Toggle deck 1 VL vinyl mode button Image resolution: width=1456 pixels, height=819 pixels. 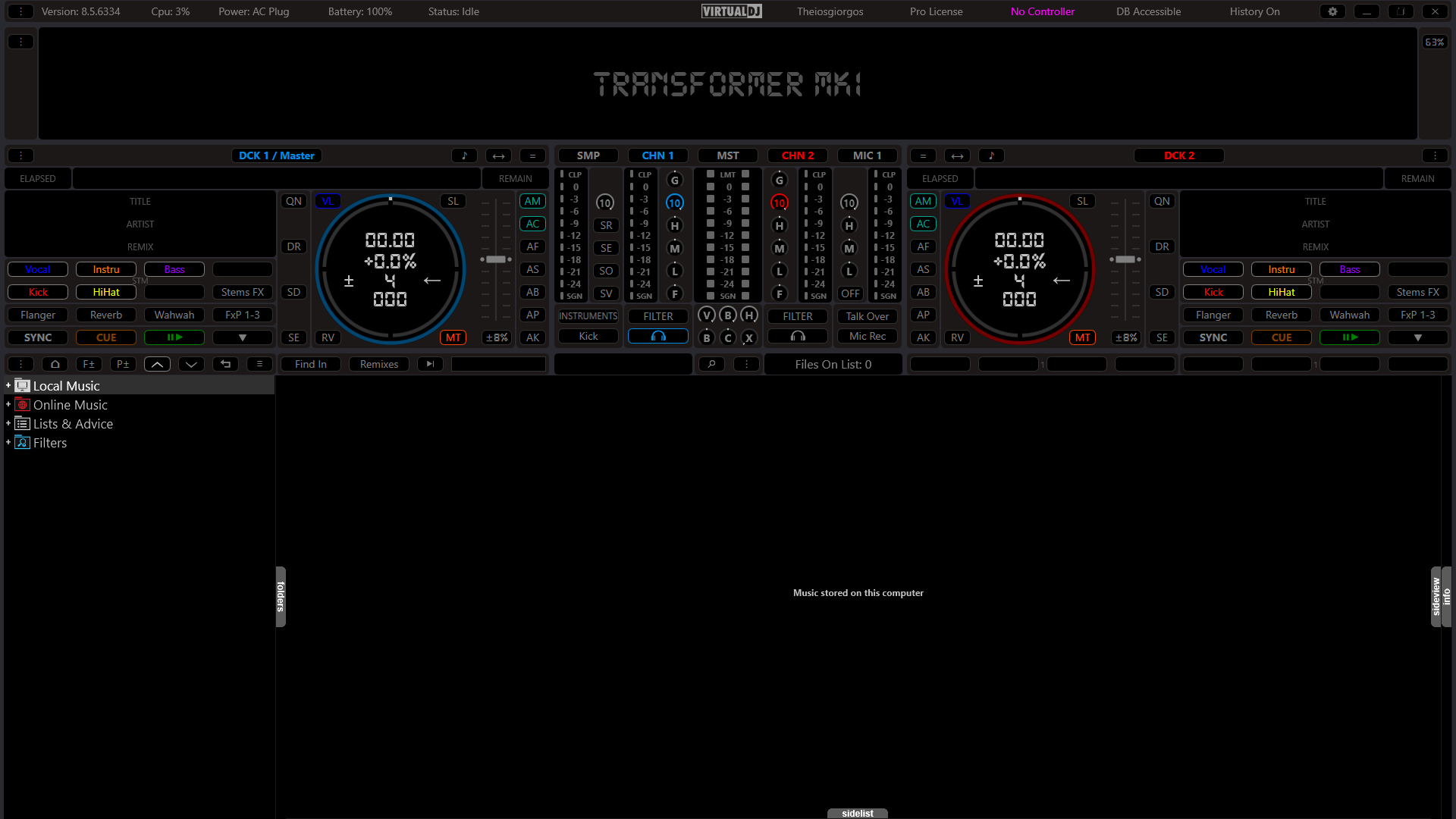(x=328, y=201)
